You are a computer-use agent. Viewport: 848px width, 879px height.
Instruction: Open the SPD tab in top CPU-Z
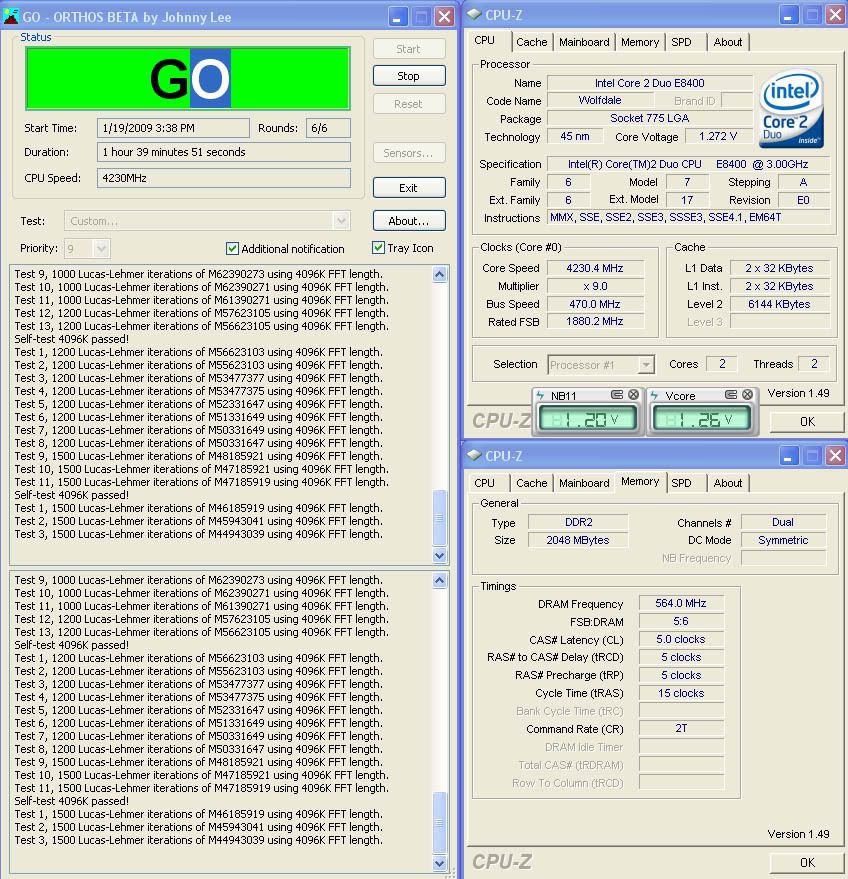coord(681,42)
